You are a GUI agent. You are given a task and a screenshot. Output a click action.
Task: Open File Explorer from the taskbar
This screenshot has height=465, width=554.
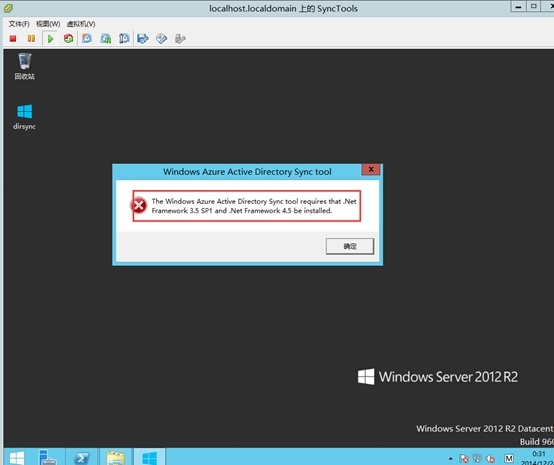(116, 458)
